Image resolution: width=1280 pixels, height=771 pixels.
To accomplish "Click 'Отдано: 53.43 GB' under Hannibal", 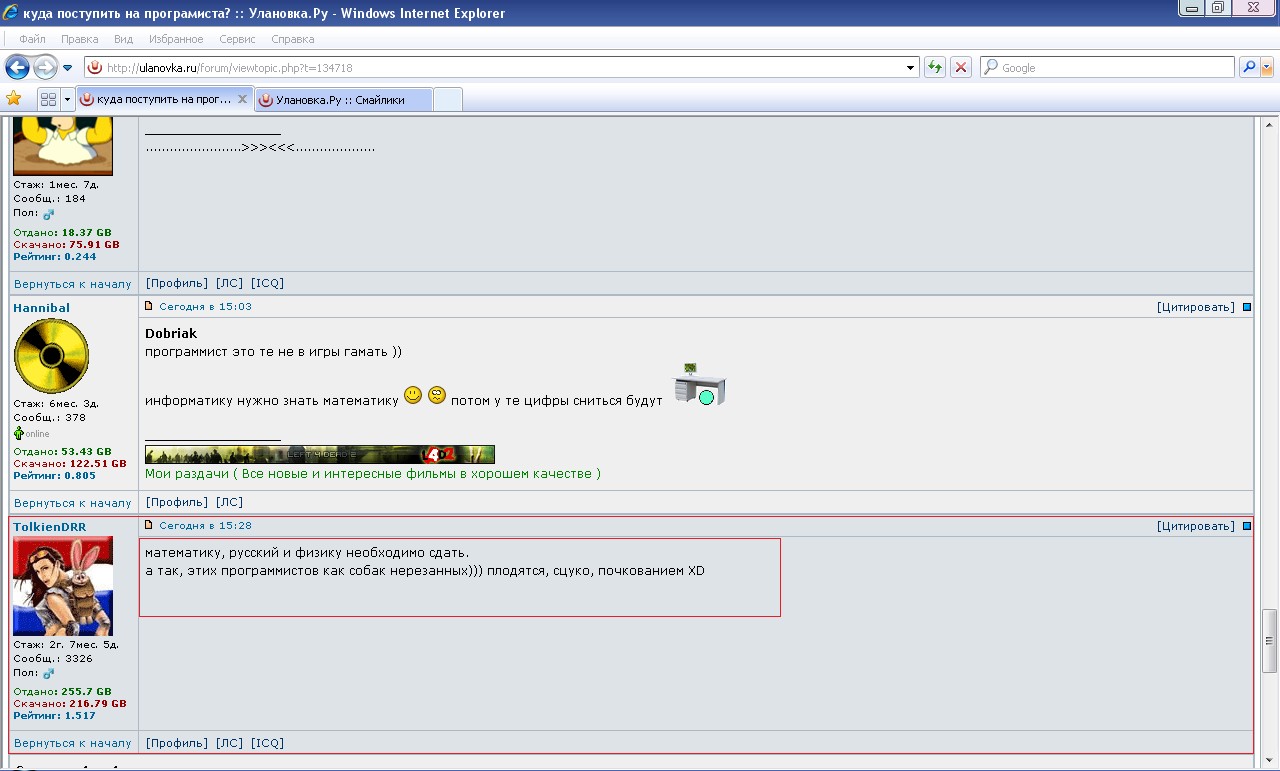I will (x=62, y=452).
